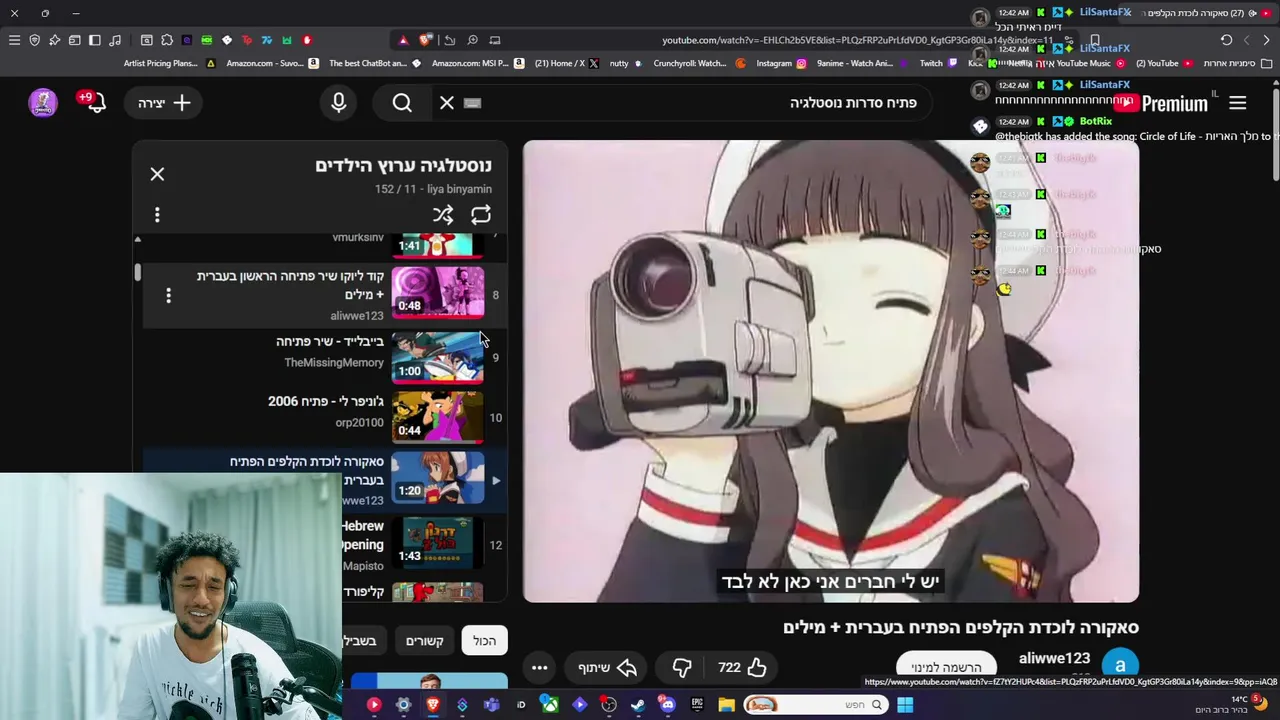Open more actions three-dot button under video
Viewport: 1280px width, 720px height.
(539, 667)
